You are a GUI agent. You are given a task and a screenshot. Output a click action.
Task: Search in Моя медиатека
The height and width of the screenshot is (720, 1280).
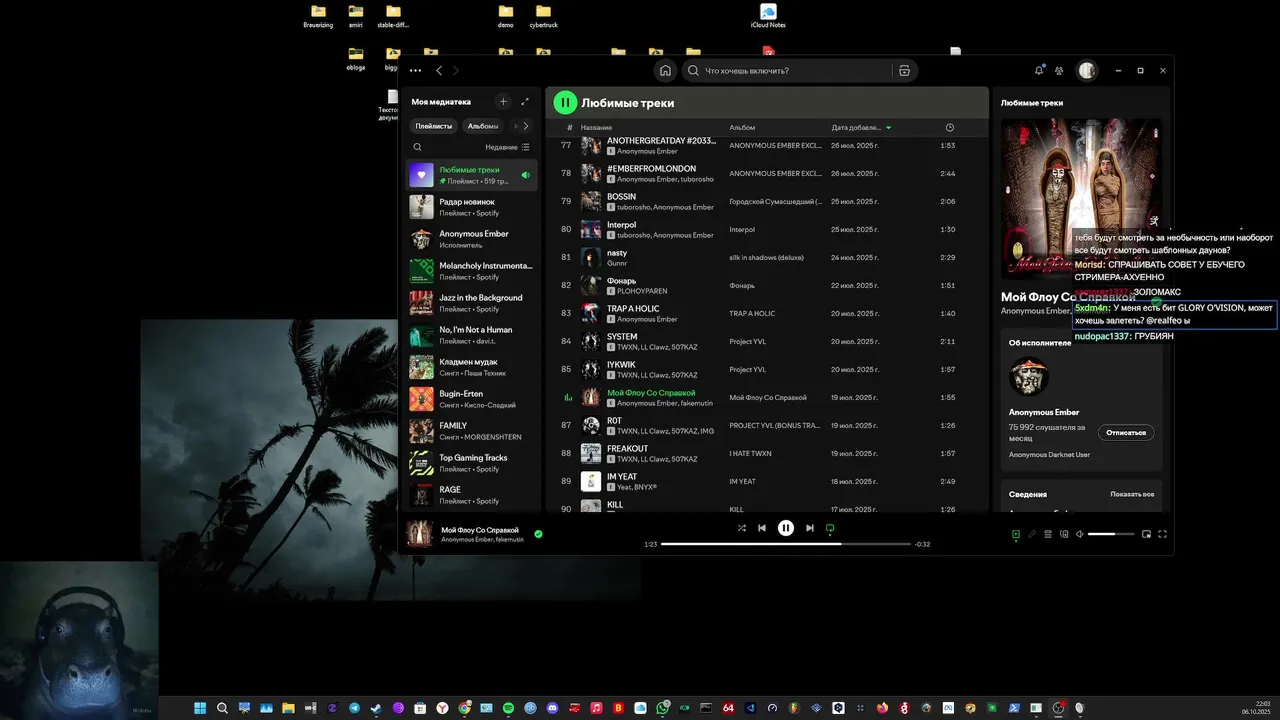(418, 147)
